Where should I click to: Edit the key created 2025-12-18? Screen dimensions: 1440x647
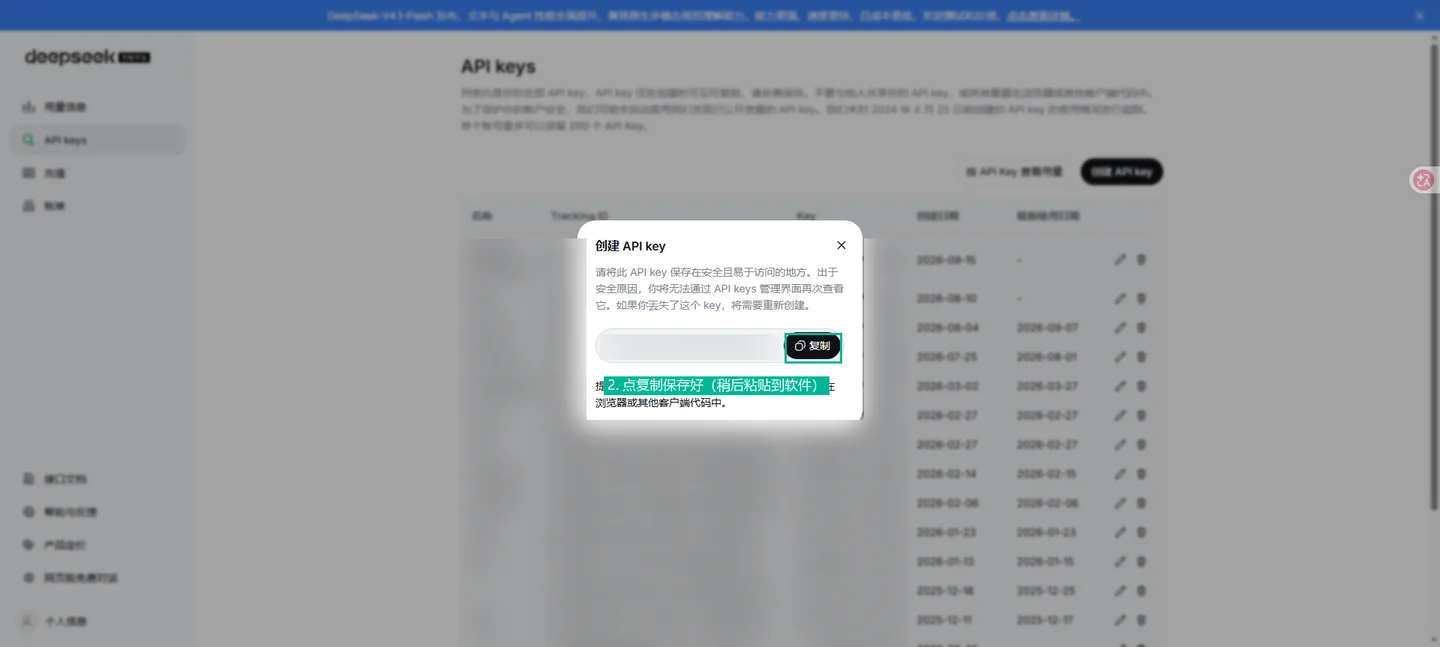[x=1120, y=591]
